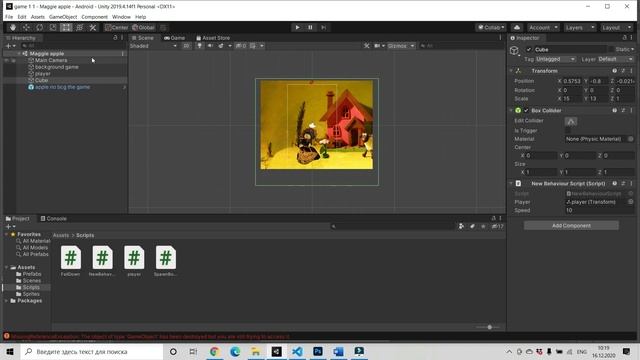
Task: Toggle scene audio icon
Action: pos(210,46)
